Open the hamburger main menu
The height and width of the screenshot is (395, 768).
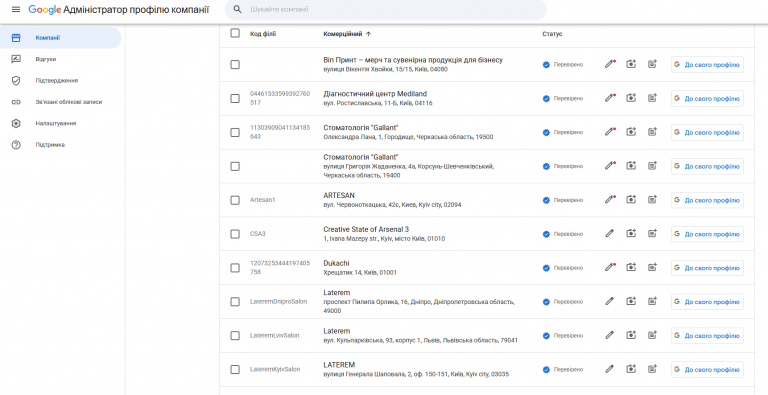pyautogui.click(x=16, y=9)
